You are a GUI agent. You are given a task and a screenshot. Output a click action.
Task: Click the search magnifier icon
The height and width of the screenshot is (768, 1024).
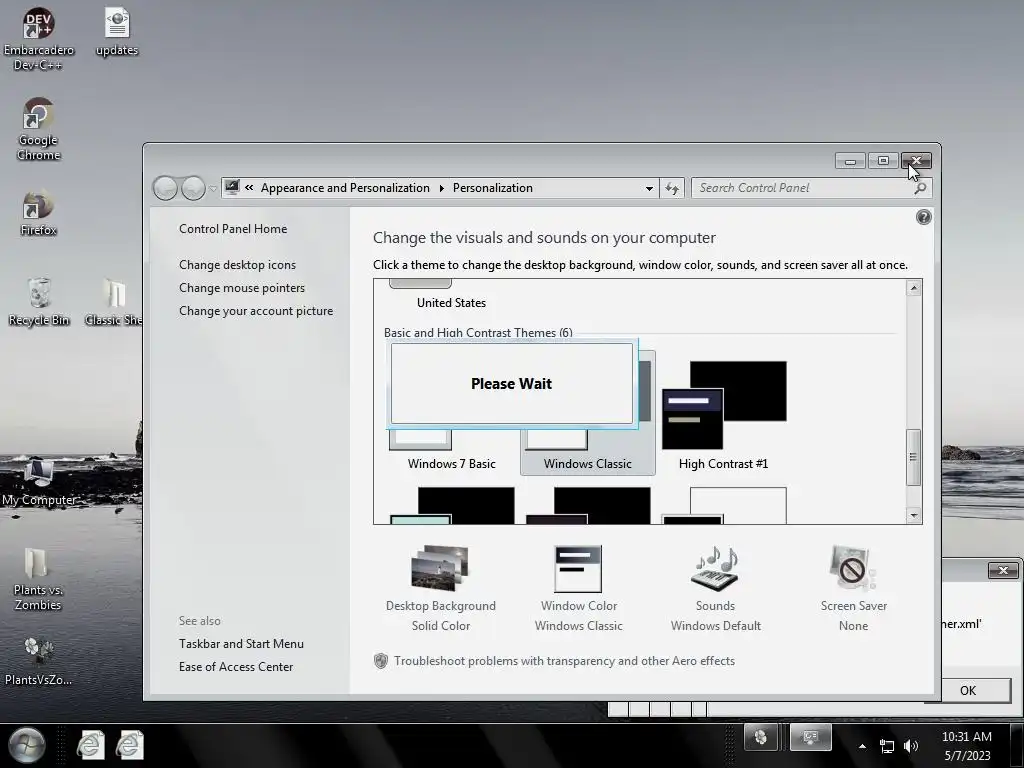[920, 188]
